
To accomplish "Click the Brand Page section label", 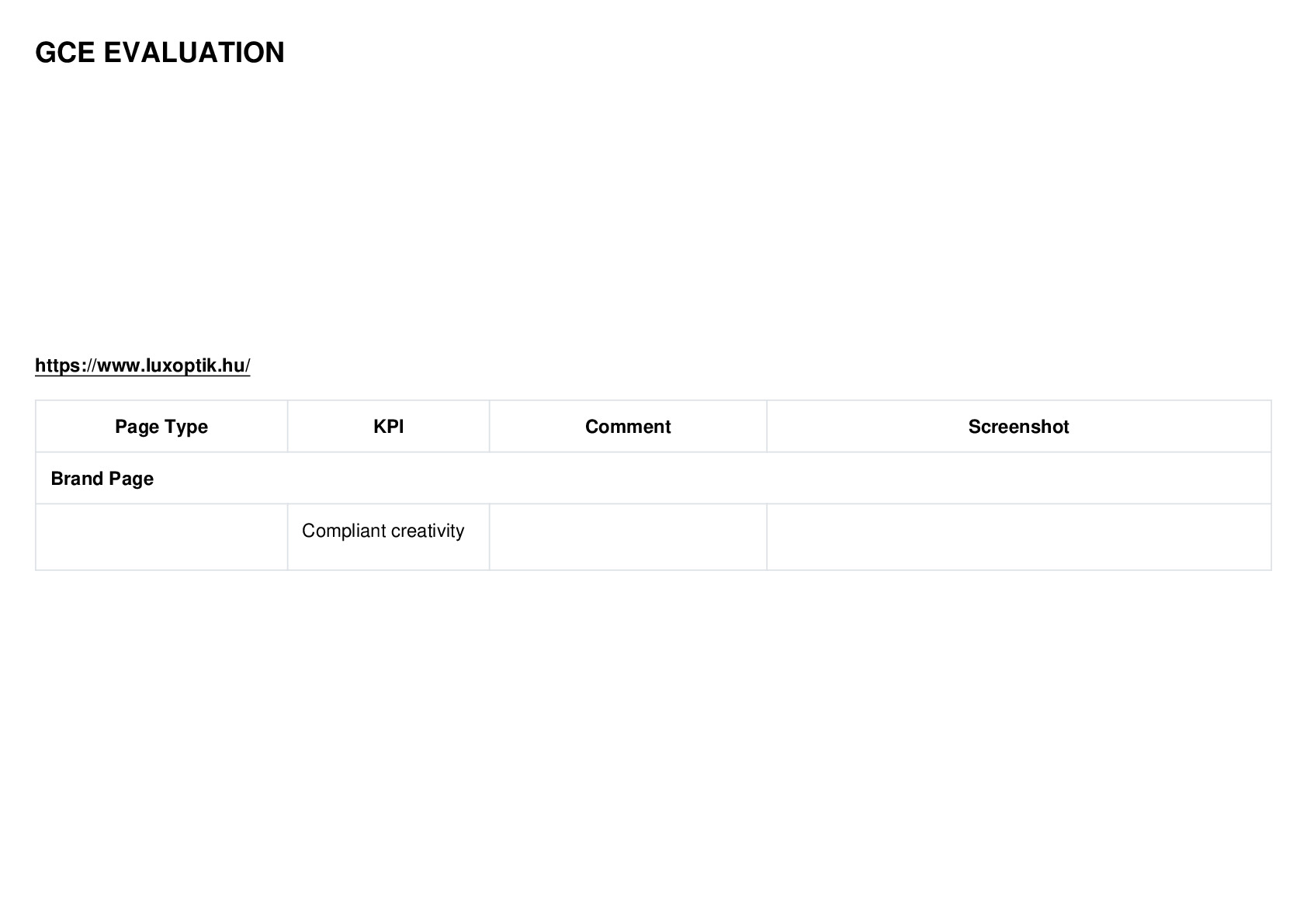I will [102, 479].
